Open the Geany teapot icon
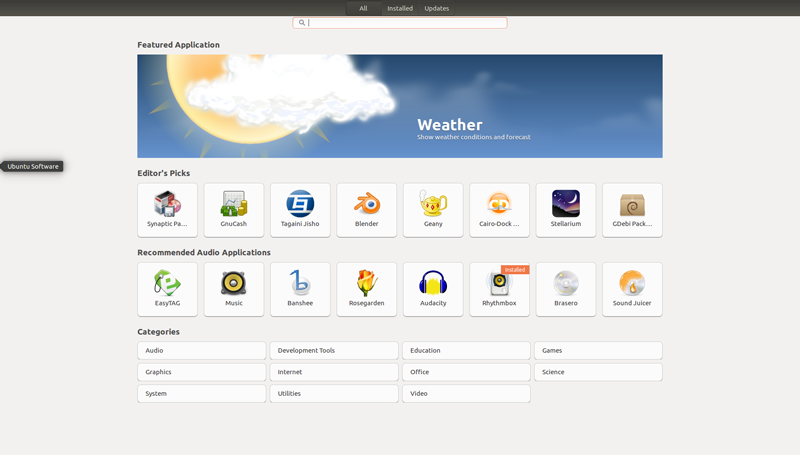This screenshot has width=800, height=455. tap(433, 204)
